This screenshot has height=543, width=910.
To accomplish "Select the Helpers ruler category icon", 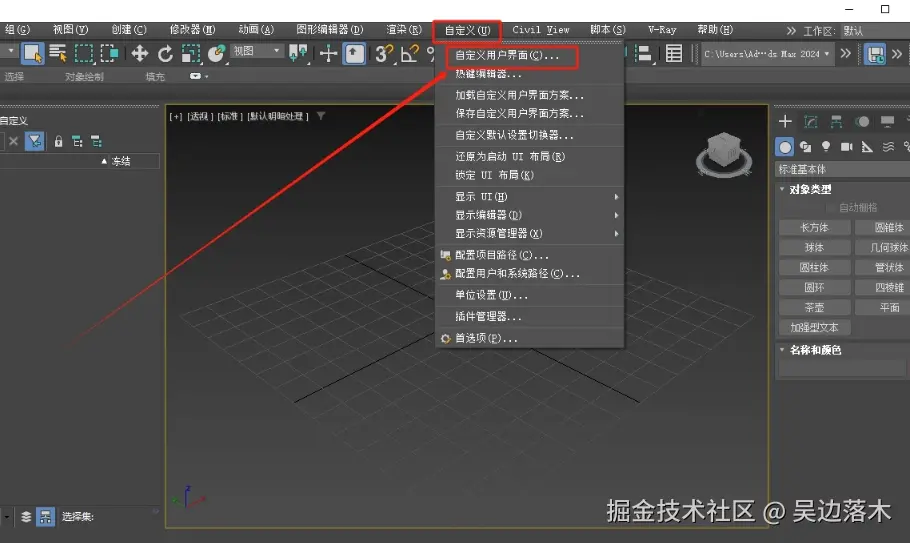I will (867, 147).
